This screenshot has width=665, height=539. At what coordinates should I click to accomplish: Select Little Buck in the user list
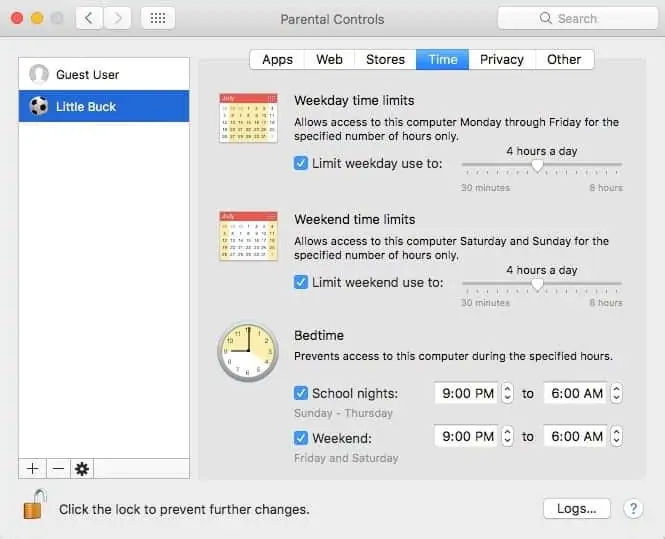104,106
